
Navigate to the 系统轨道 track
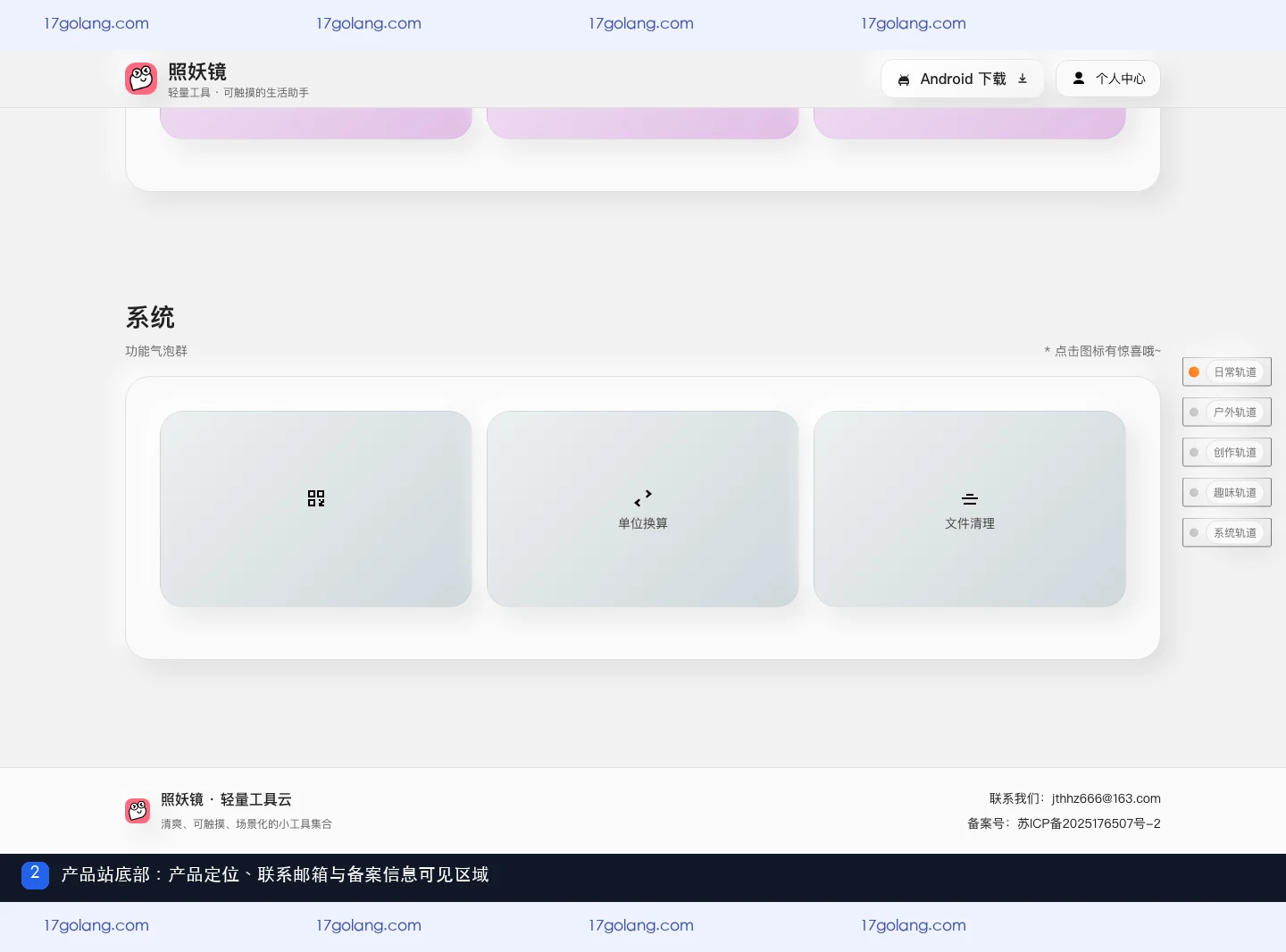[x=1227, y=533]
